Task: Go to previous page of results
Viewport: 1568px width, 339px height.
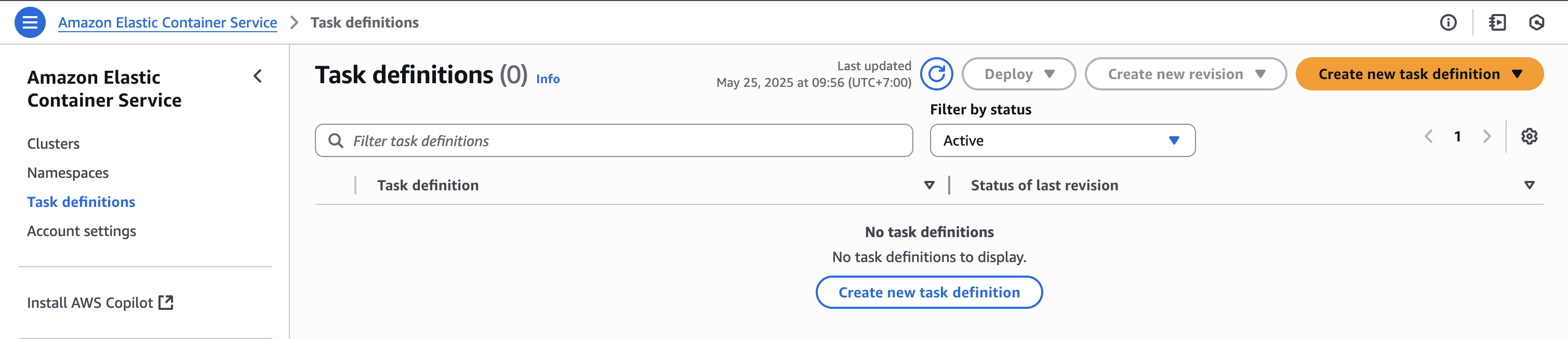Action: click(1429, 136)
